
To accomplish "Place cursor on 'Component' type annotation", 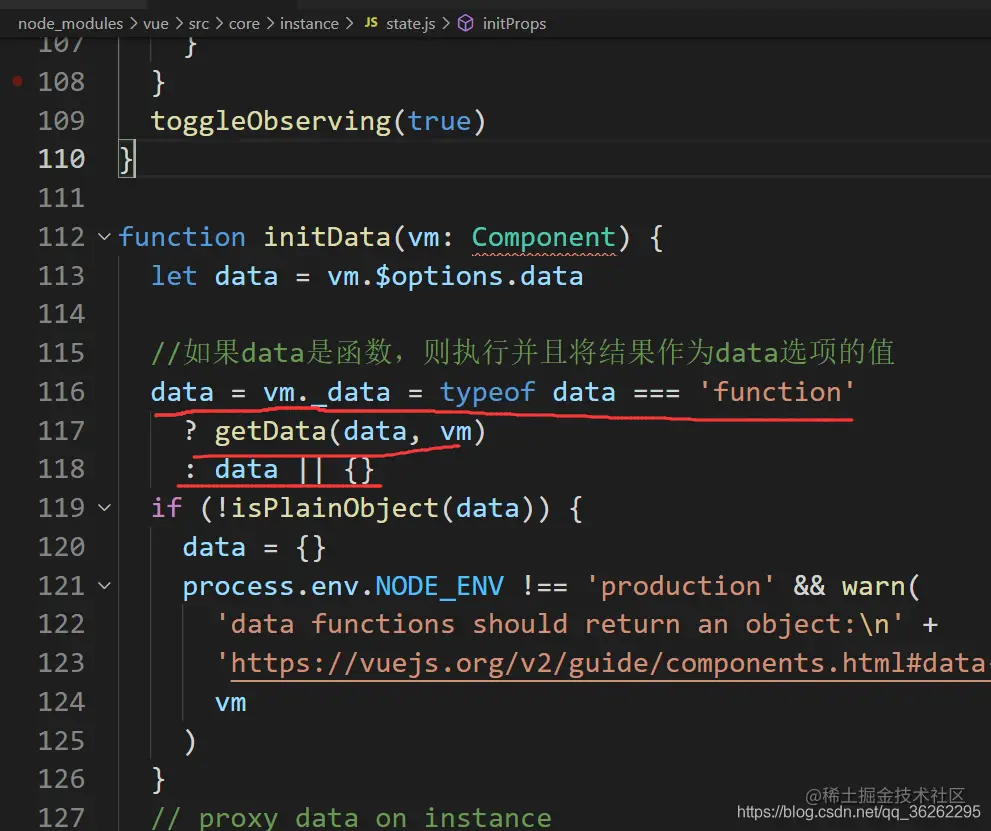I will 544,238.
